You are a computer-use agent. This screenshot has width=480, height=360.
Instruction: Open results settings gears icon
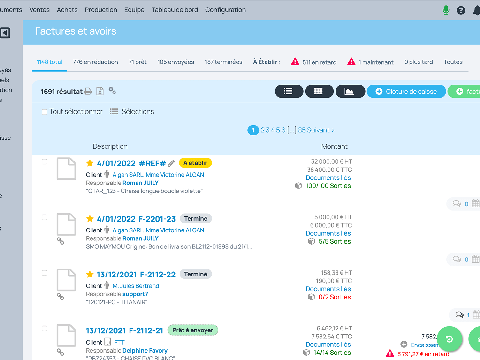[112, 90]
